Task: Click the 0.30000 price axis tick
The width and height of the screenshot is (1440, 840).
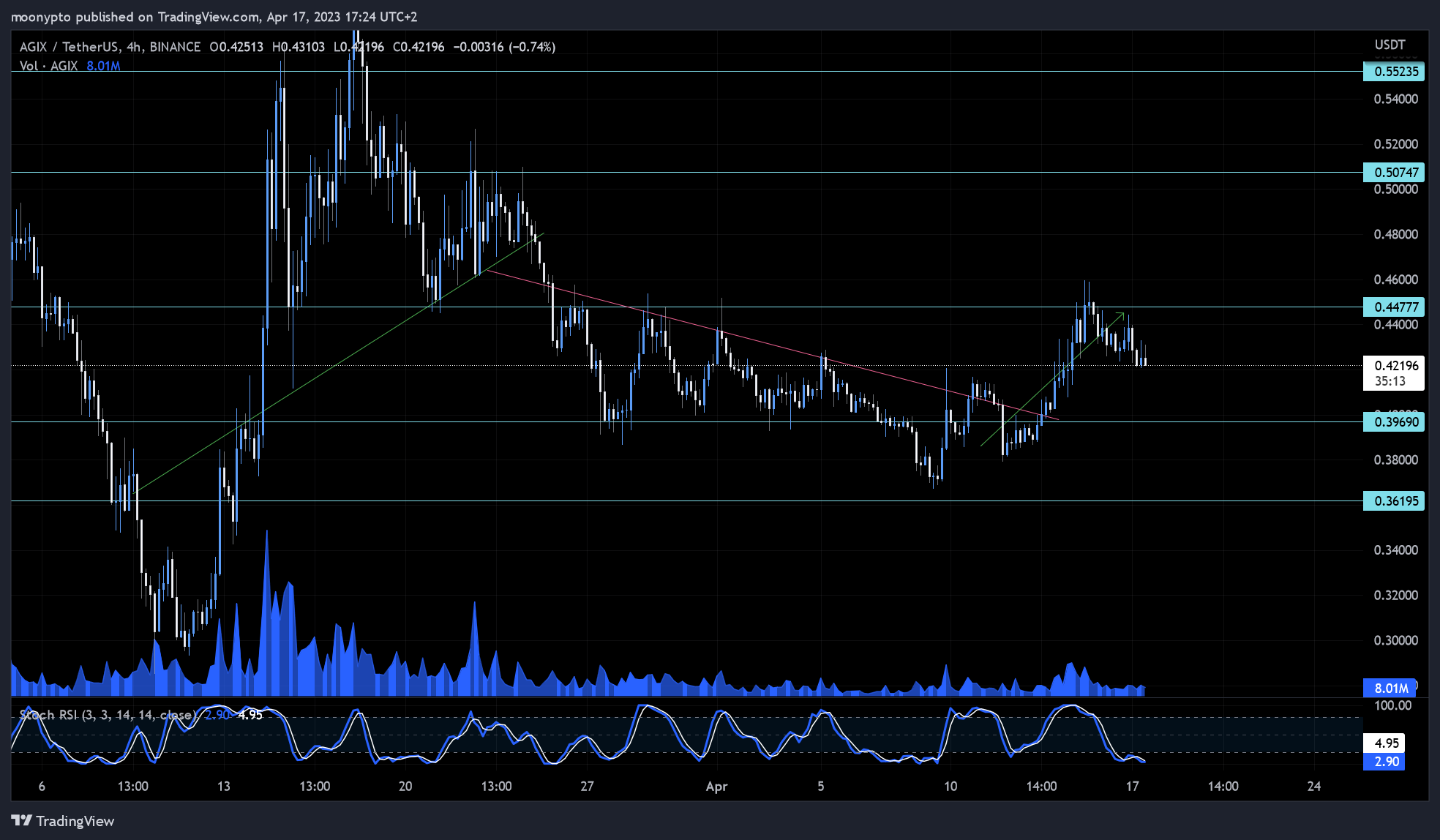Action: tap(1396, 640)
